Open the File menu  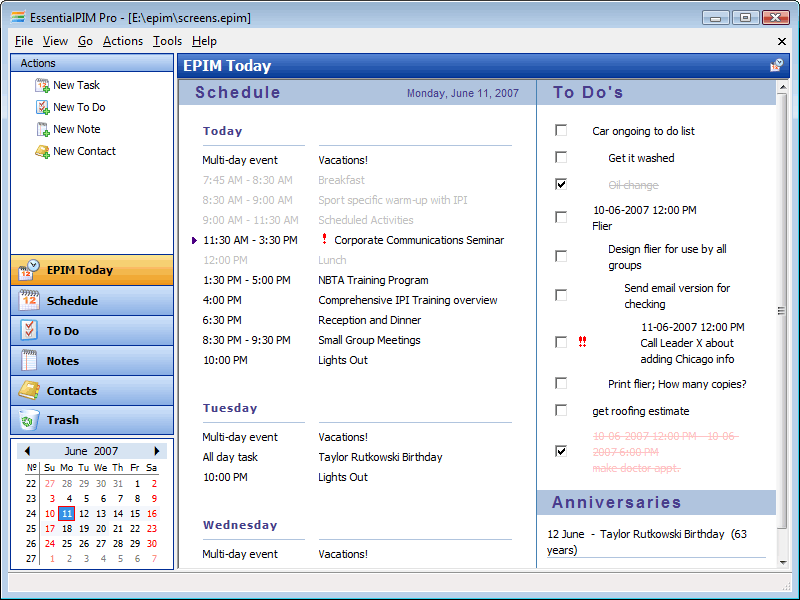pos(24,41)
